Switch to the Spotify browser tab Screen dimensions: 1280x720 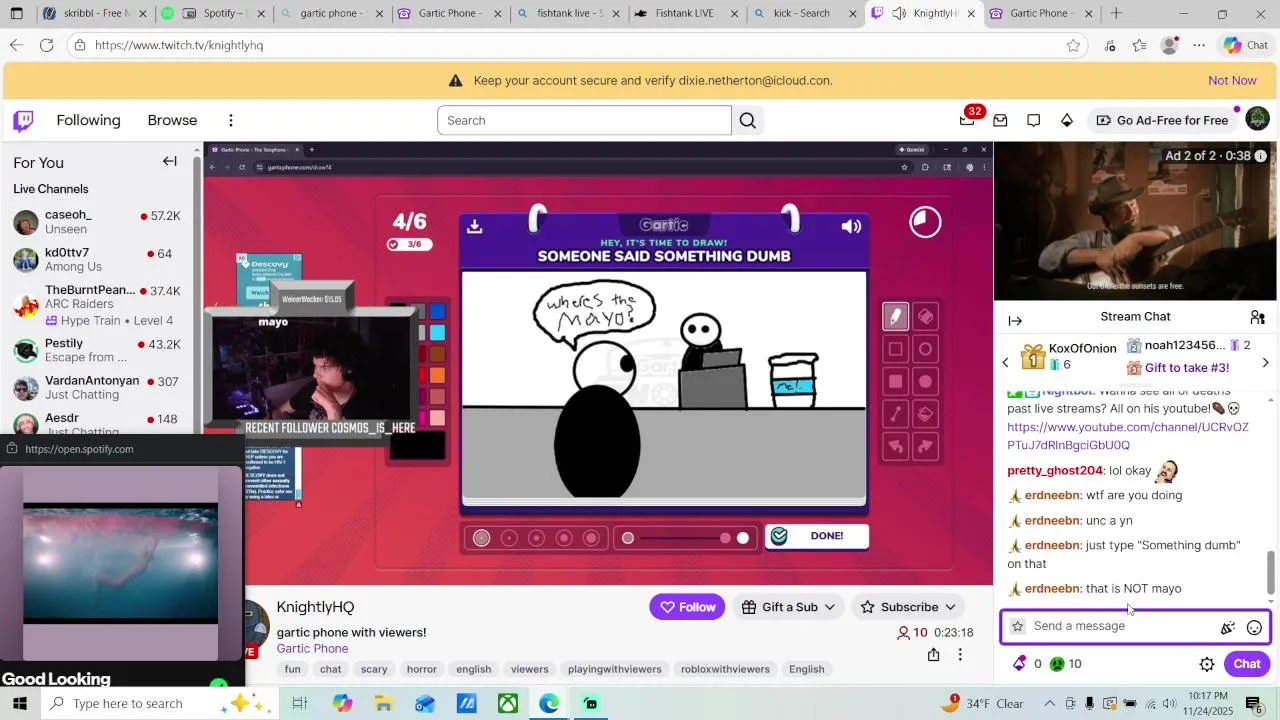[212, 14]
